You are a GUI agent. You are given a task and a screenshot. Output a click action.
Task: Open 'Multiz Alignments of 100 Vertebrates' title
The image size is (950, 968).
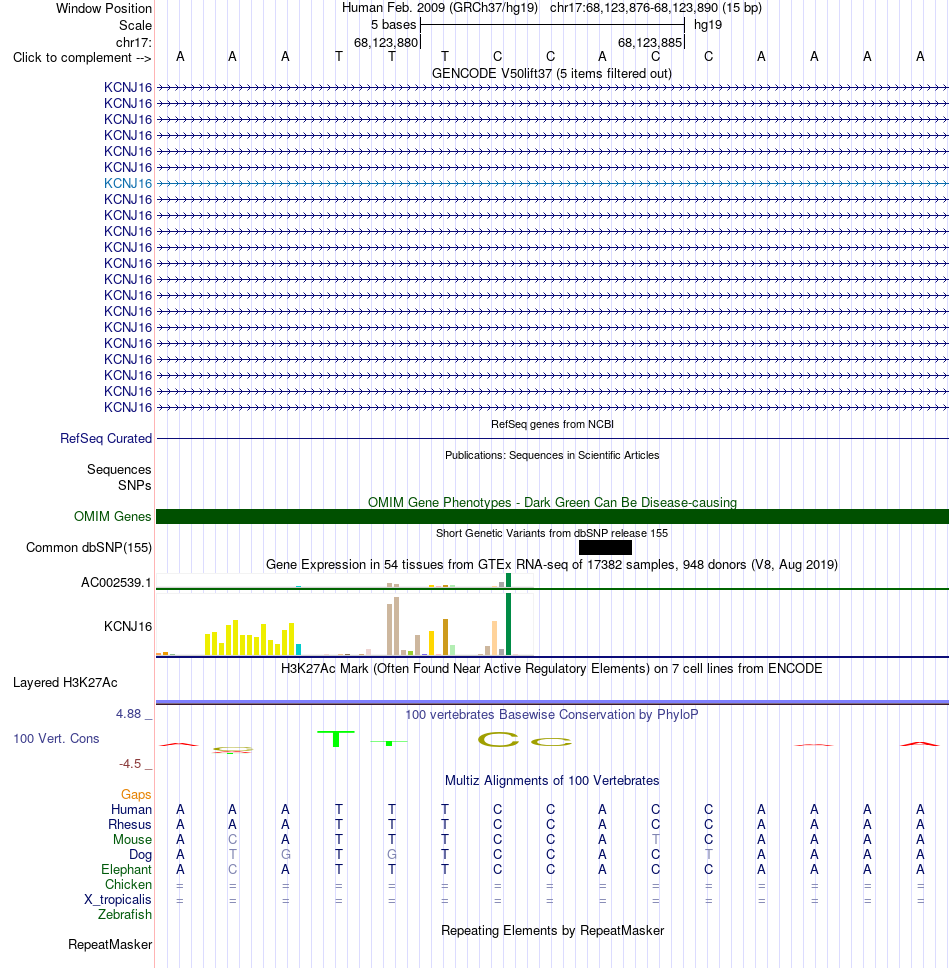pos(552,780)
